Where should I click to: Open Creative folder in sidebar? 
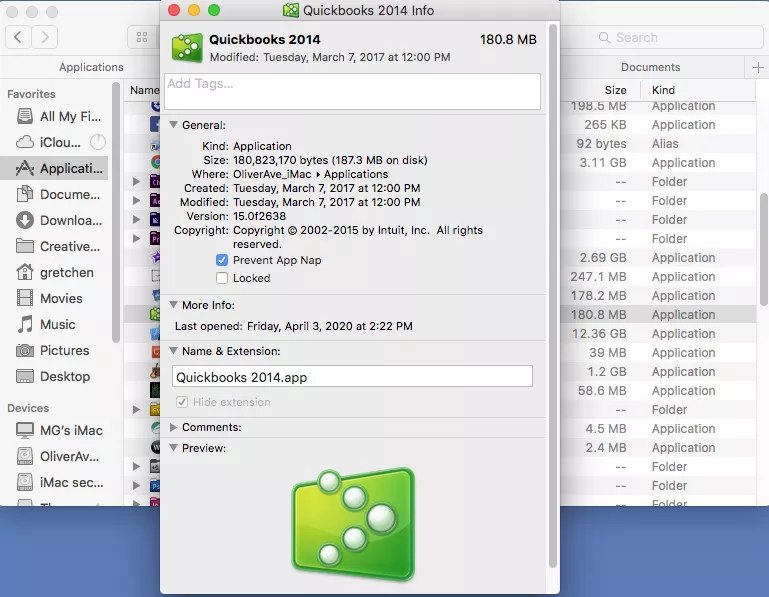pos(58,246)
